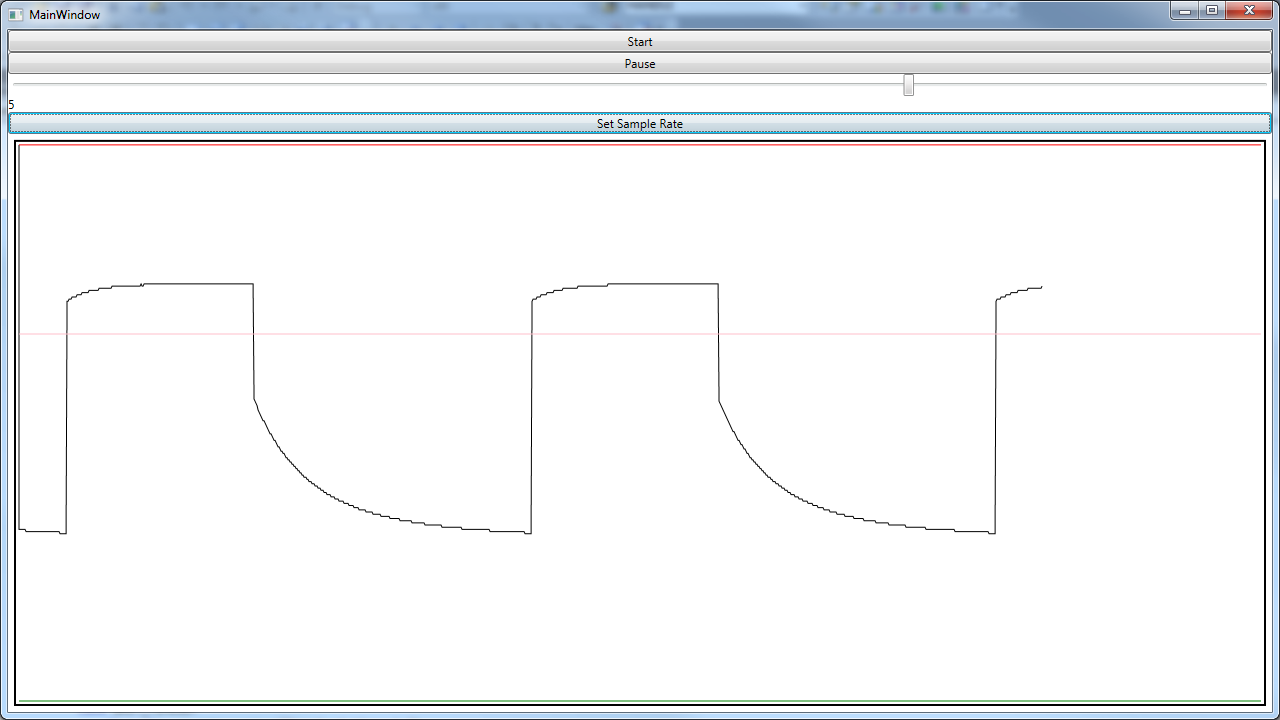The image size is (1280, 720).
Task: Click the sample rate slider thumb
Action: tap(908, 85)
